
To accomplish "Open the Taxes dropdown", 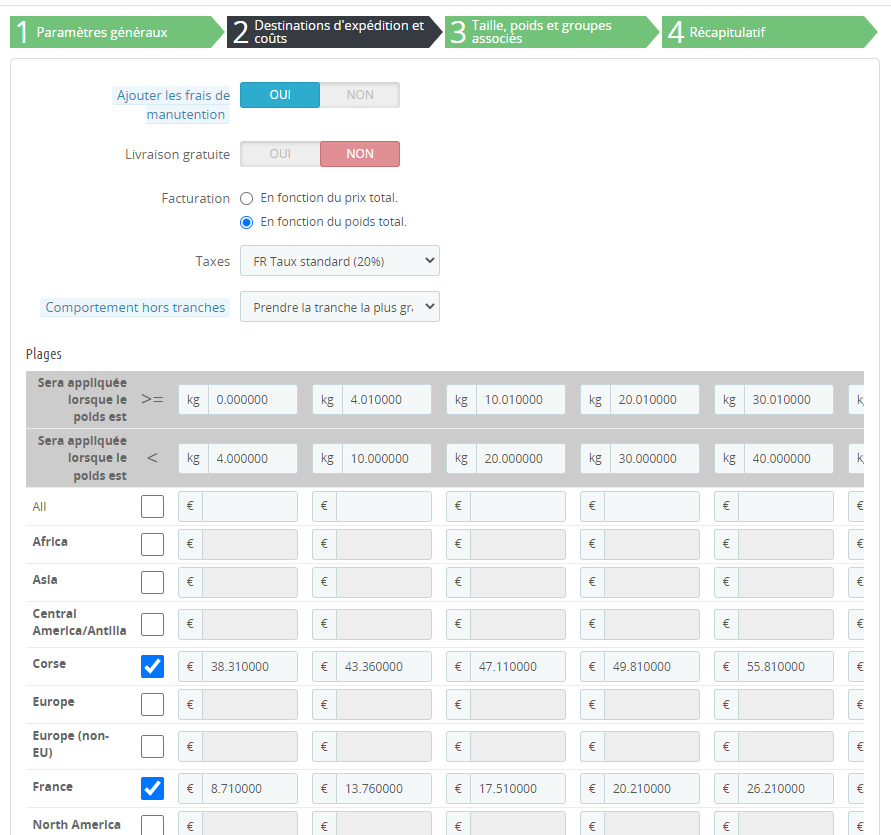I will click(340, 261).
